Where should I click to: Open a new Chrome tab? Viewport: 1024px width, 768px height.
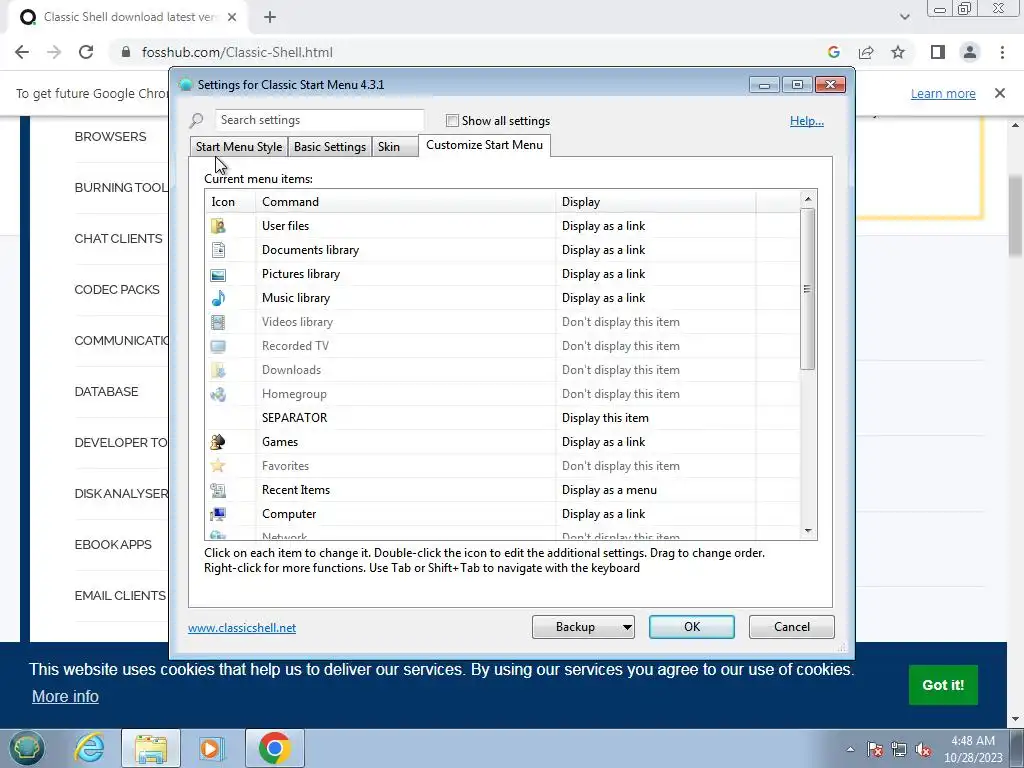pyautogui.click(x=270, y=18)
